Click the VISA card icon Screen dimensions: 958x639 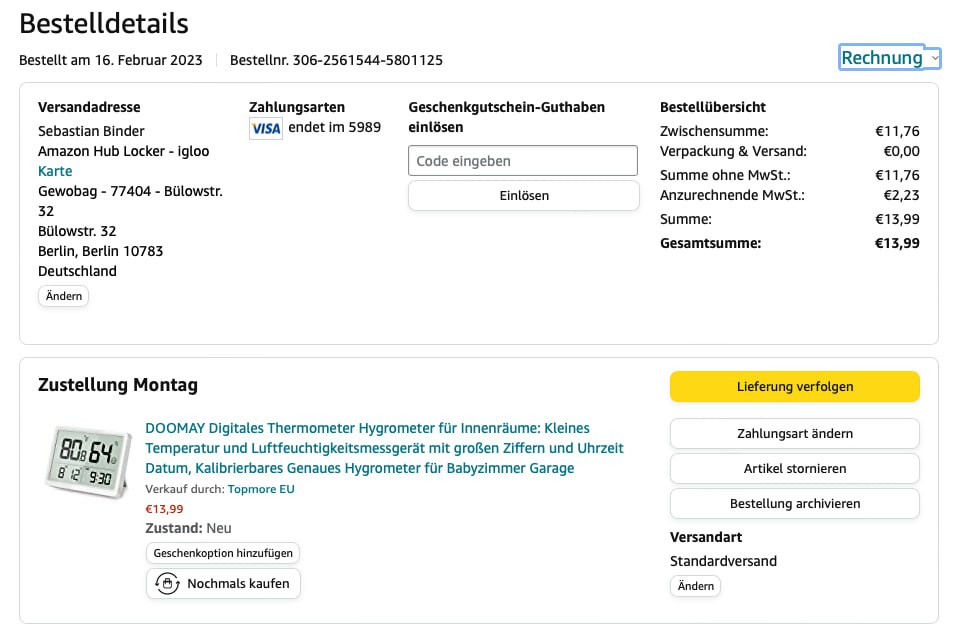(265, 128)
